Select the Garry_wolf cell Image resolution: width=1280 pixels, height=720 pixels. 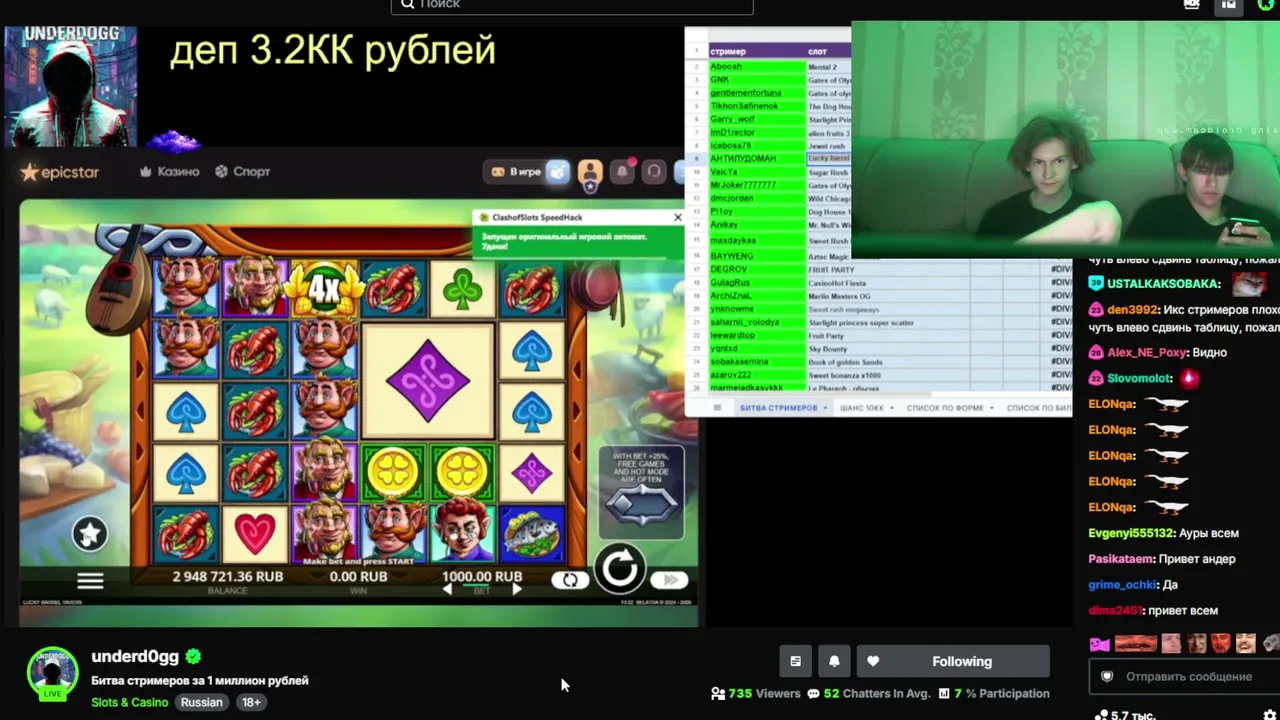point(756,119)
